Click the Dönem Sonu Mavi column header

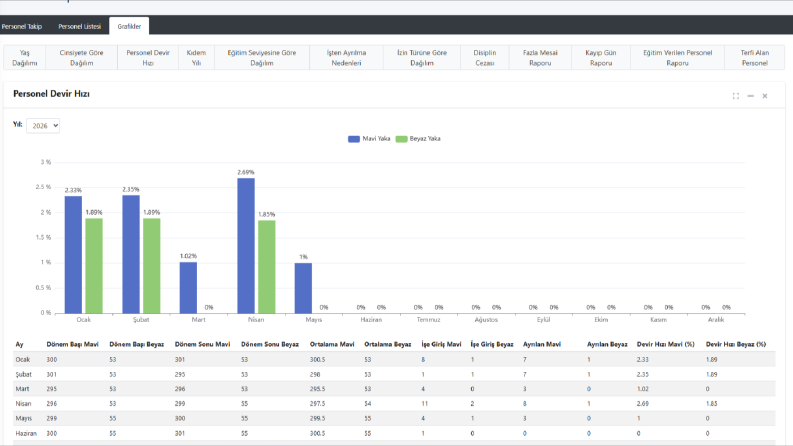pyautogui.click(x=202, y=344)
